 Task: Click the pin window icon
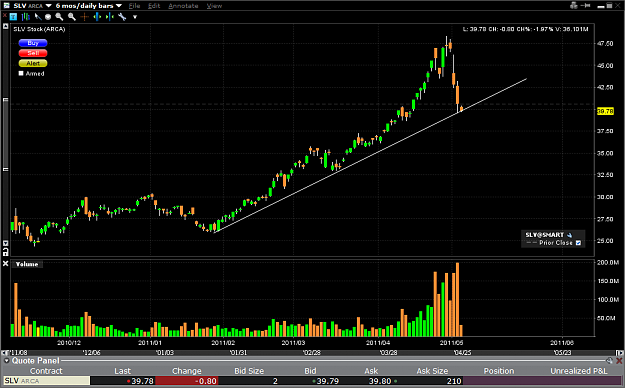click(x=586, y=5)
